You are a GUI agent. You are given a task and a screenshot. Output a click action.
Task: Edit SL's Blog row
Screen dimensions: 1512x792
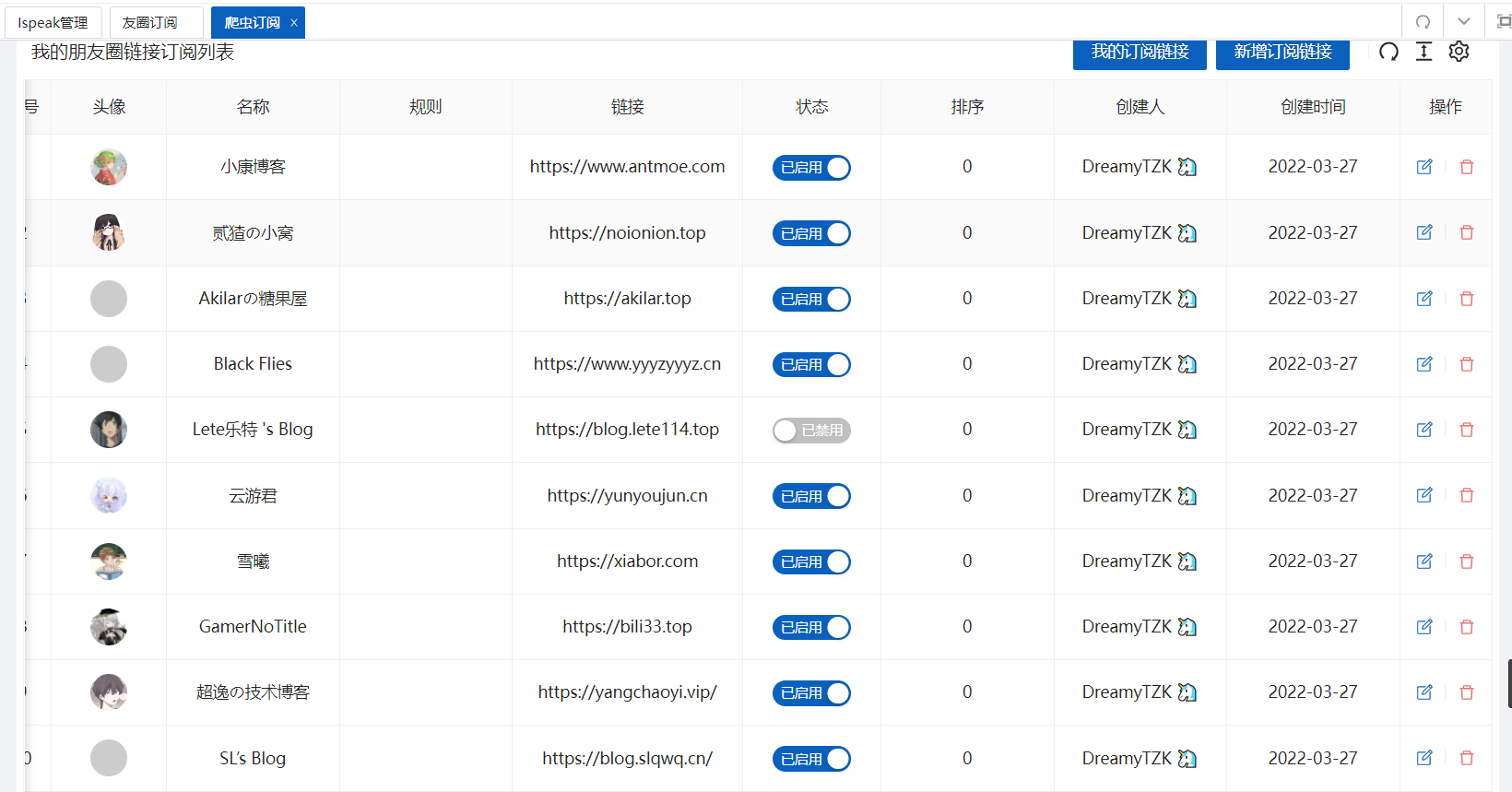(x=1424, y=758)
